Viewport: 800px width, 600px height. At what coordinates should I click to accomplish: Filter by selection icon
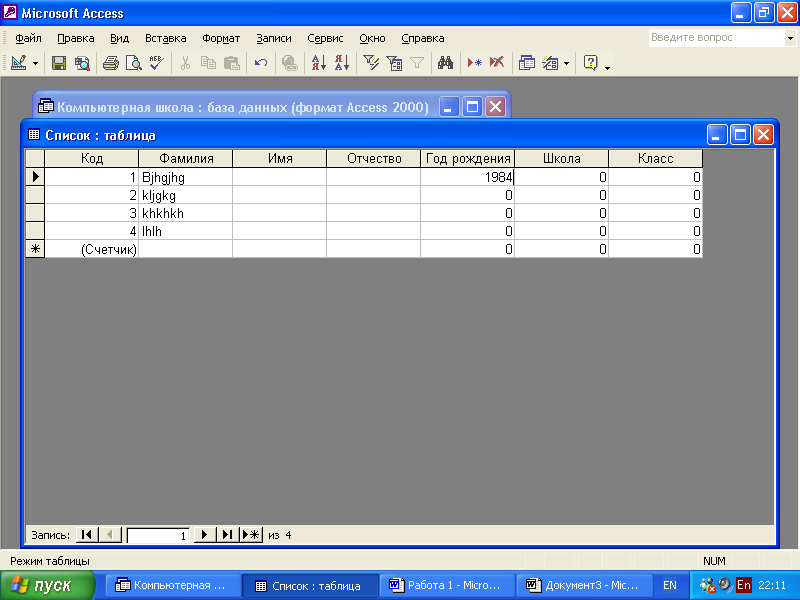(x=371, y=63)
